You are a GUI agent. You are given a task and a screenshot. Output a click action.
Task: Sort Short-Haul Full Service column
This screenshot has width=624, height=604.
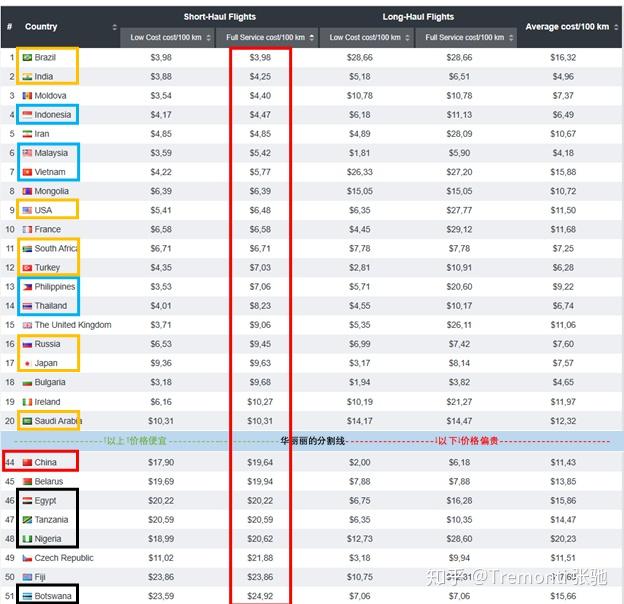(312, 38)
